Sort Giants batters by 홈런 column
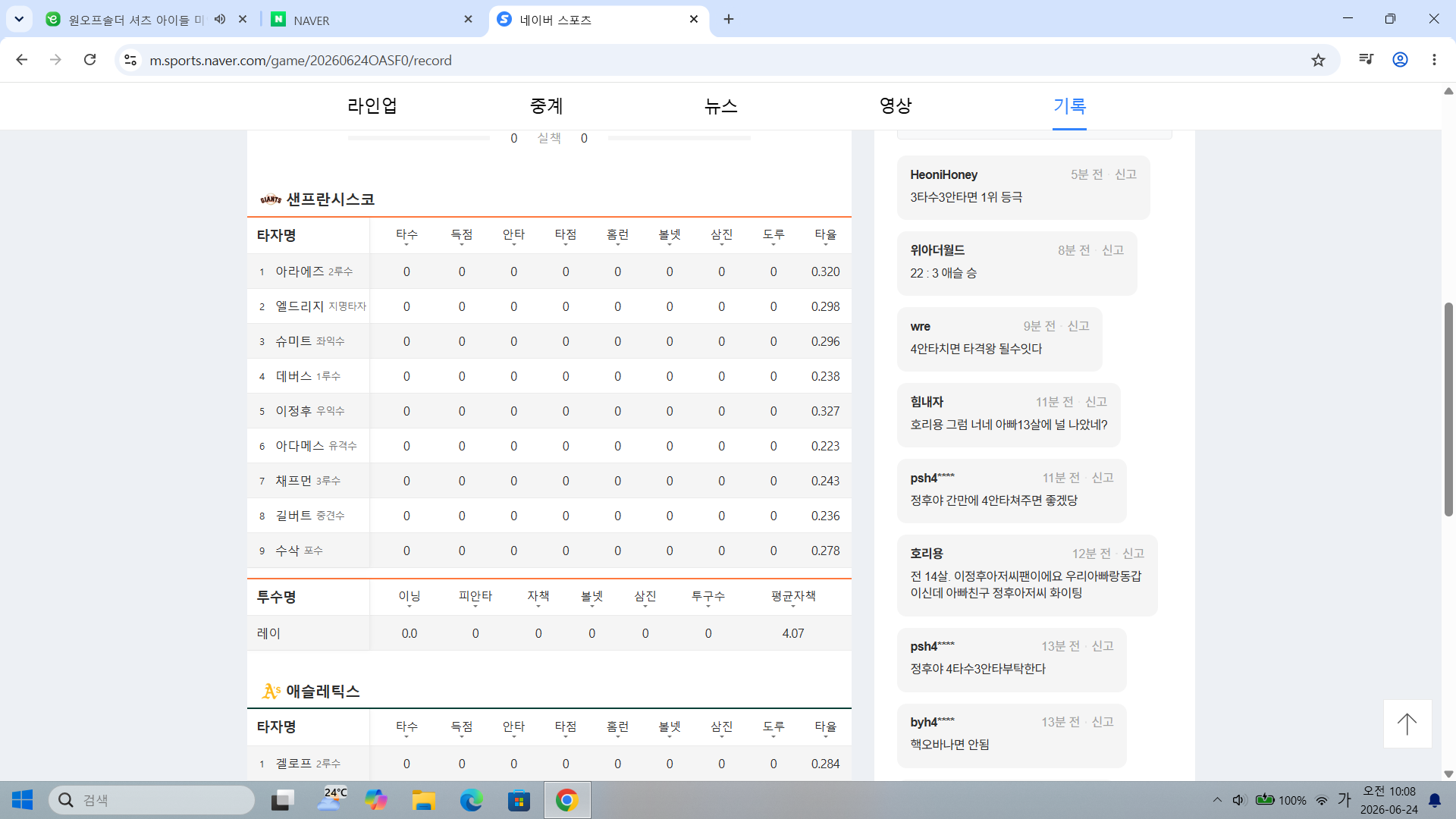1456x819 pixels. click(x=617, y=236)
